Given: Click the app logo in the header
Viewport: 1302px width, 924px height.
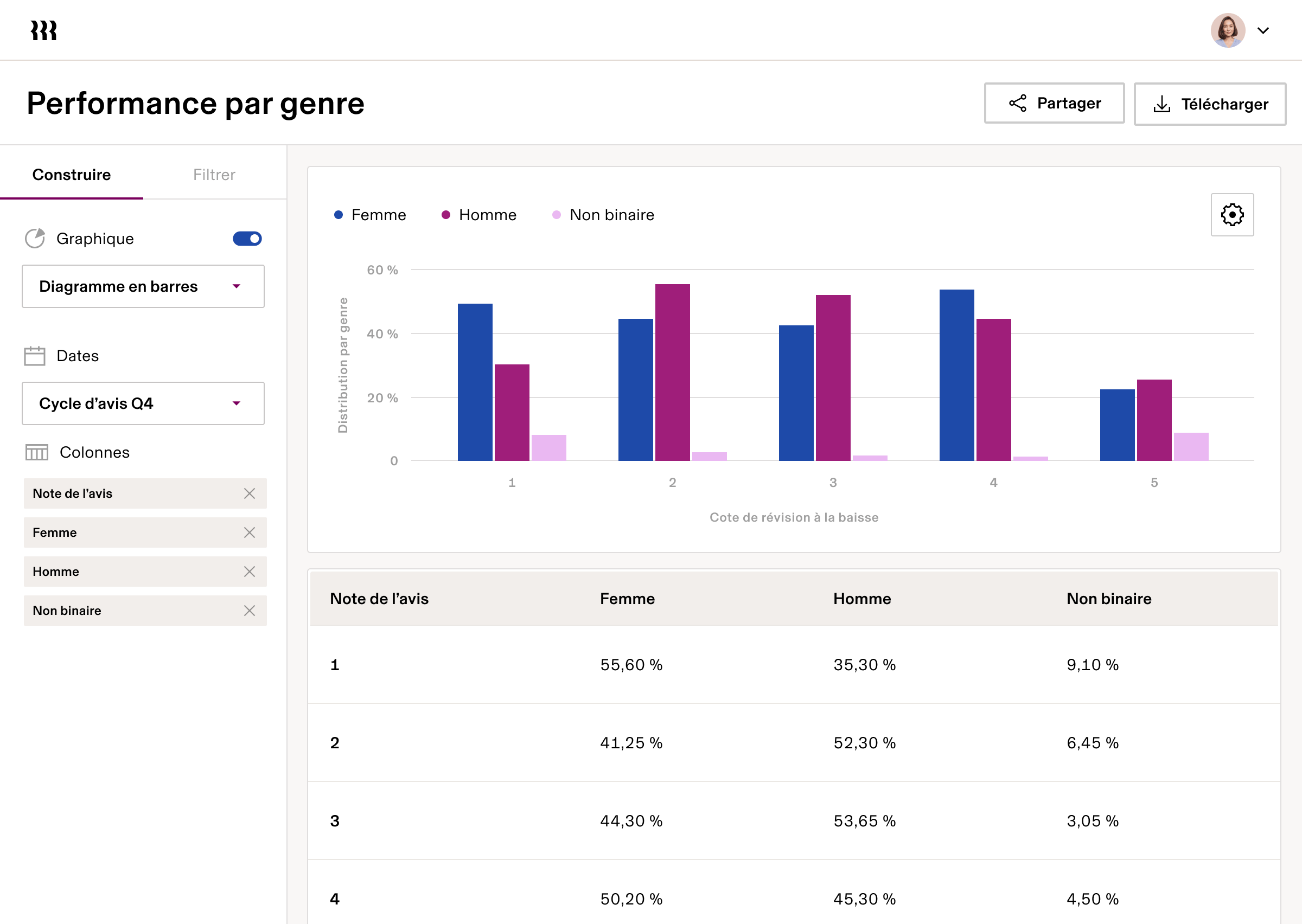Looking at the screenshot, I should click(44, 31).
